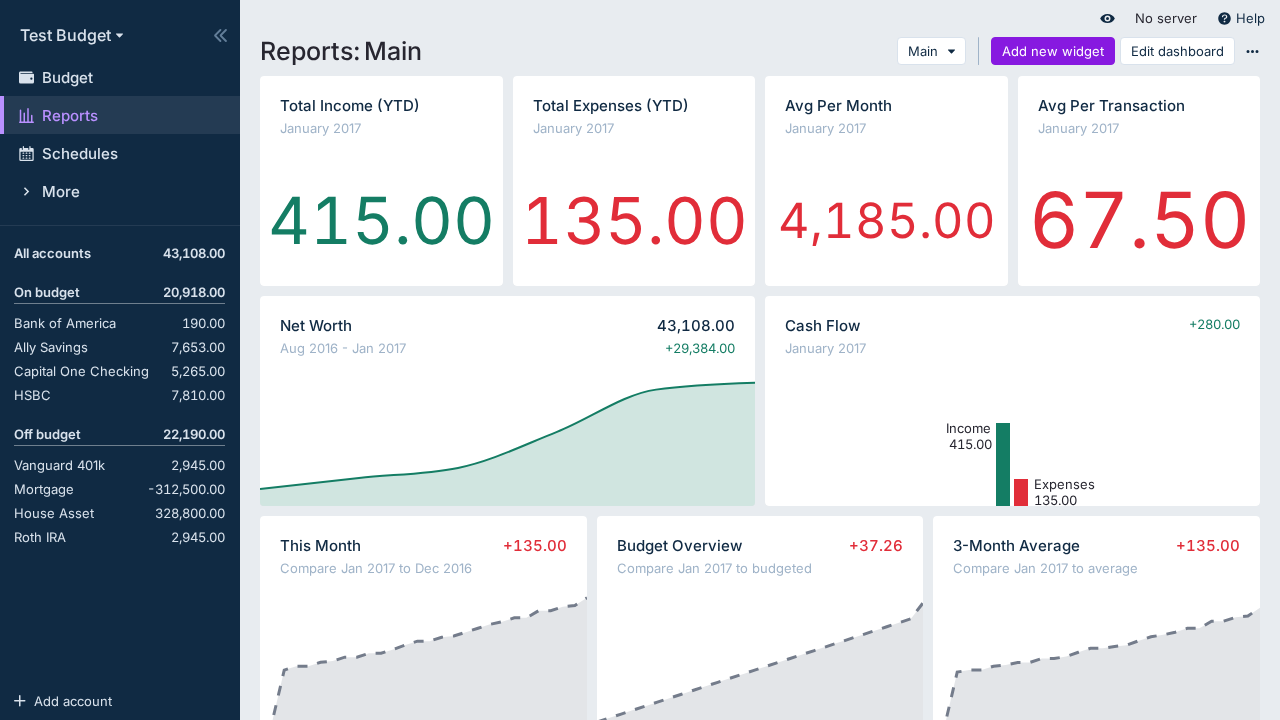Click the Edit dashboard button
The width and height of the screenshot is (1280, 720).
tap(1177, 51)
